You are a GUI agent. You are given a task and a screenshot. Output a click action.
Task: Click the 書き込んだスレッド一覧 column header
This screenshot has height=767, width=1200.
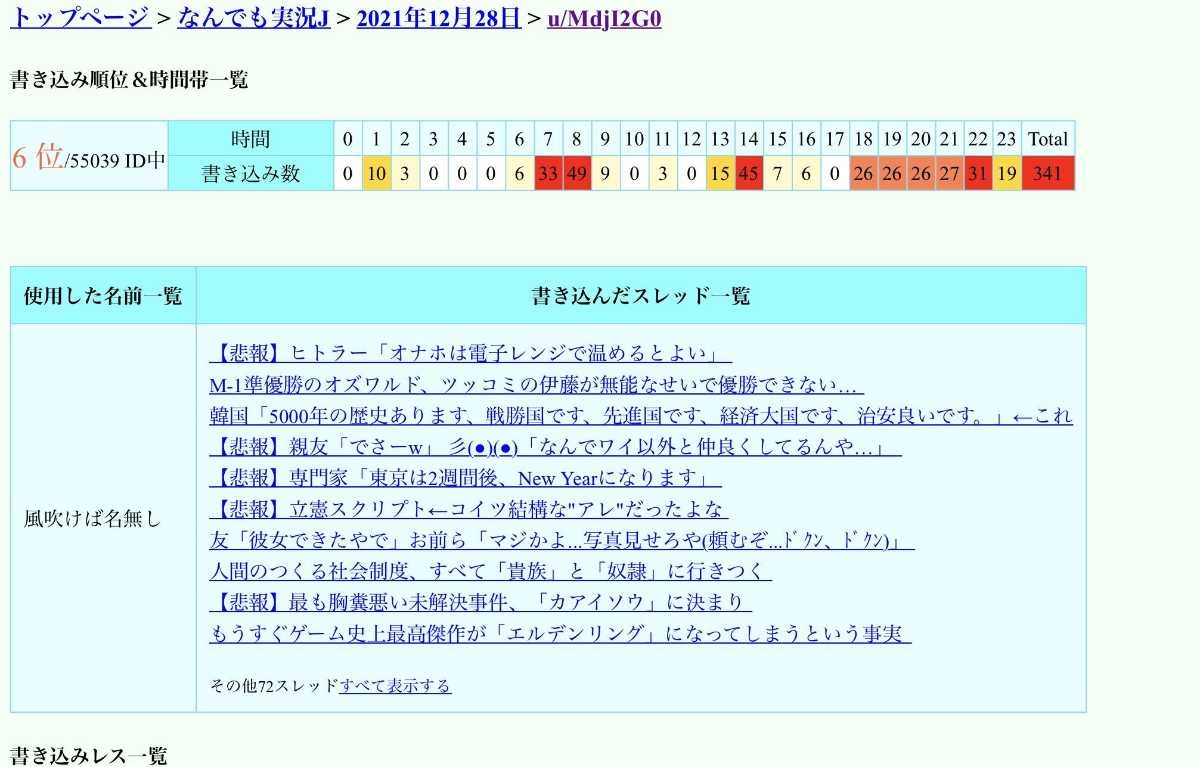[640, 296]
